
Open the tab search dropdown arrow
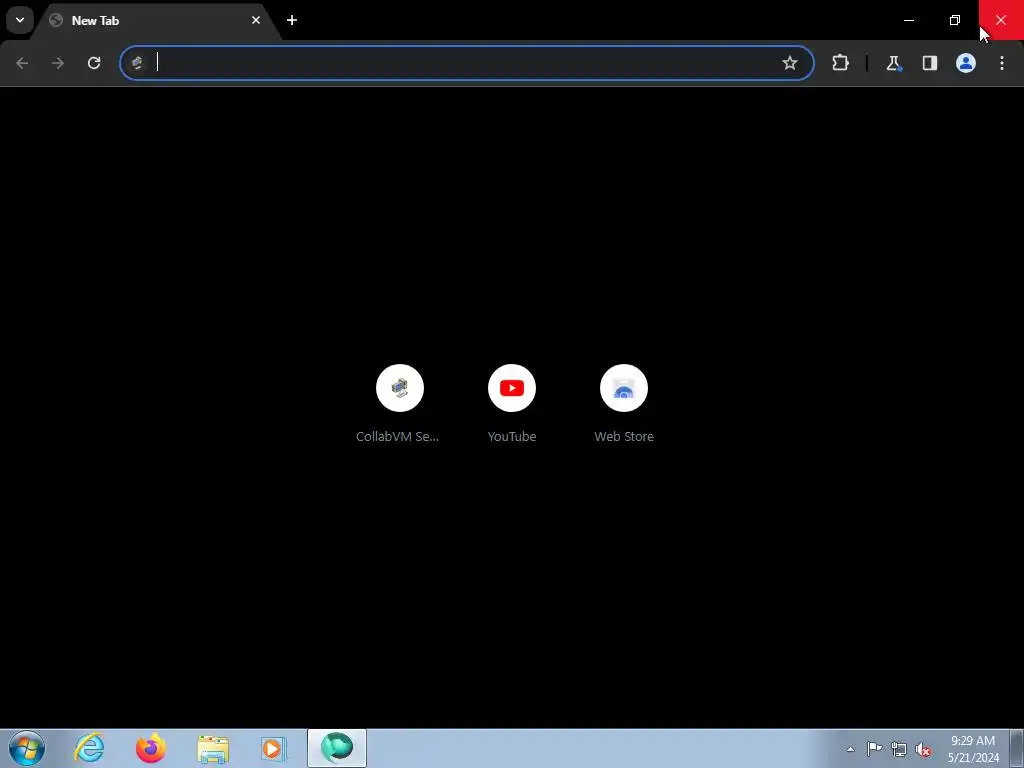coord(20,20)
